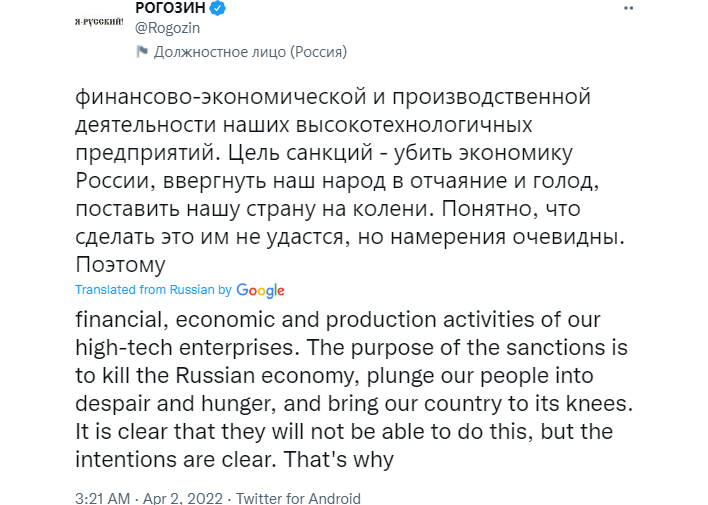708x505 pixels.
Task: Click the translated English tweet text
Action: coord(354,389)
